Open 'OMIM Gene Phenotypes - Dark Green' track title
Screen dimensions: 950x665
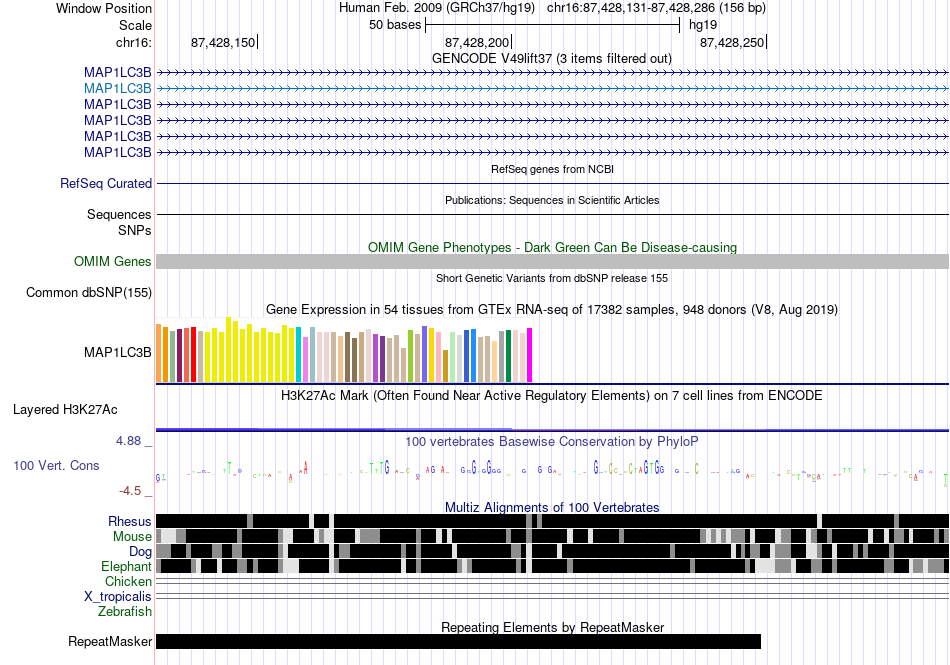[553, 248]
